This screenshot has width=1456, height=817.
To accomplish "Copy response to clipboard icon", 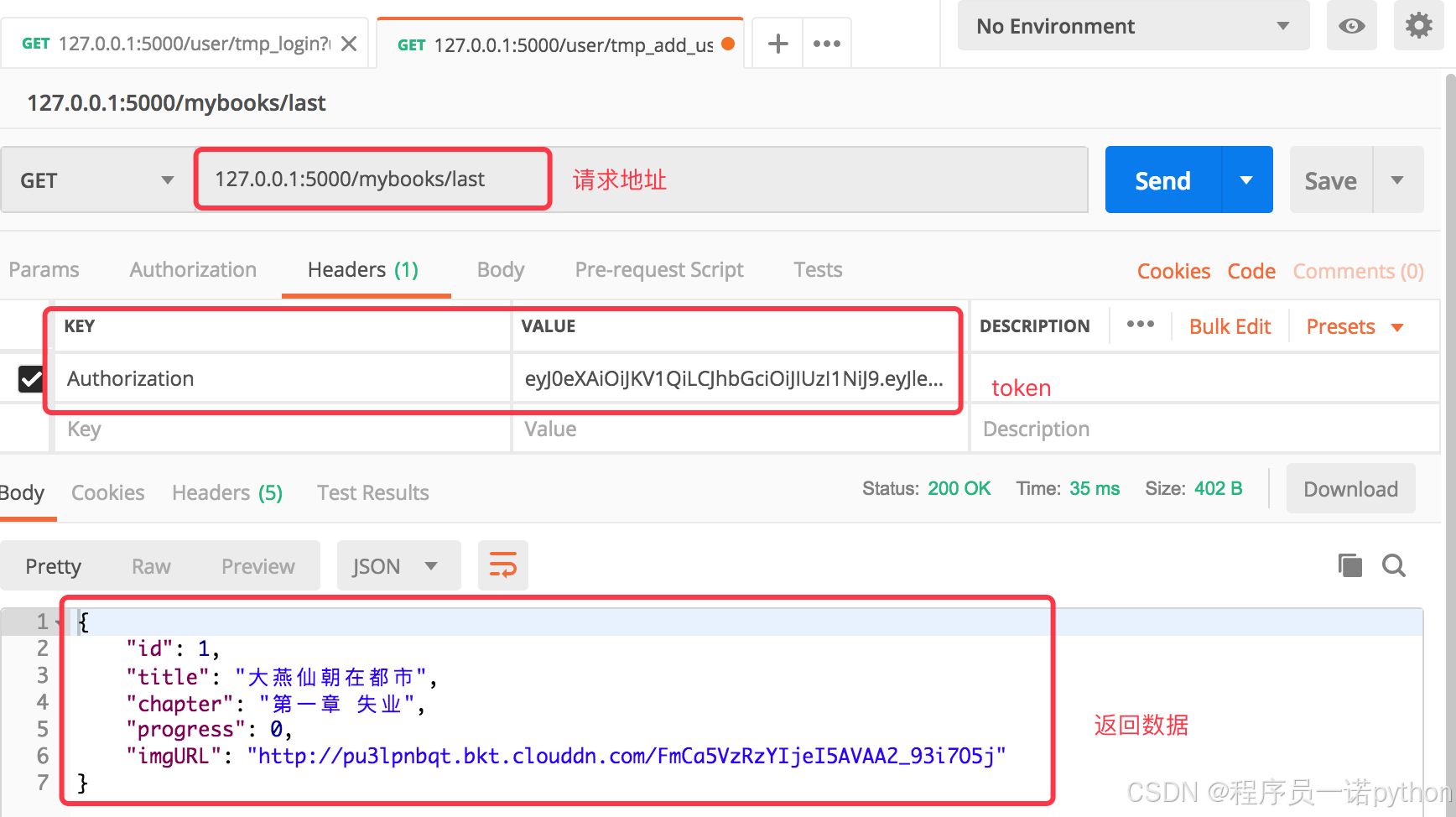I will 1349,566.
